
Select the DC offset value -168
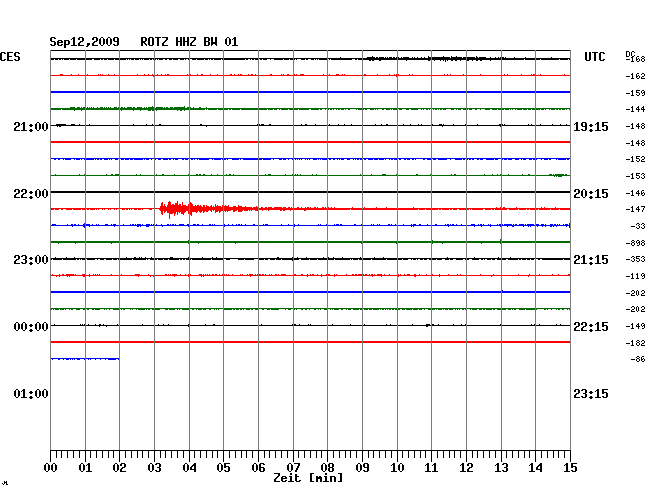635,59
